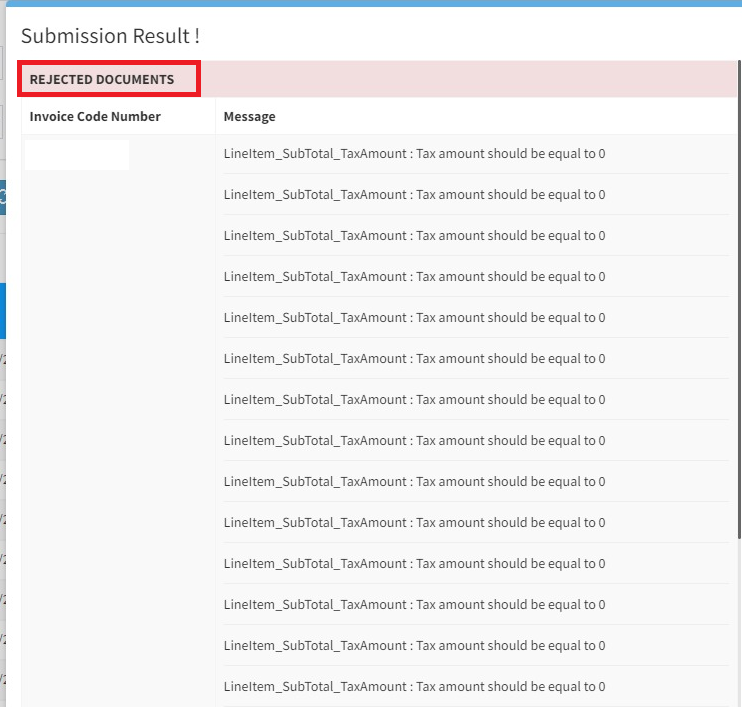Click the Submission Result ! dialog title
742x707 pixels.
[x=110, y=36]
